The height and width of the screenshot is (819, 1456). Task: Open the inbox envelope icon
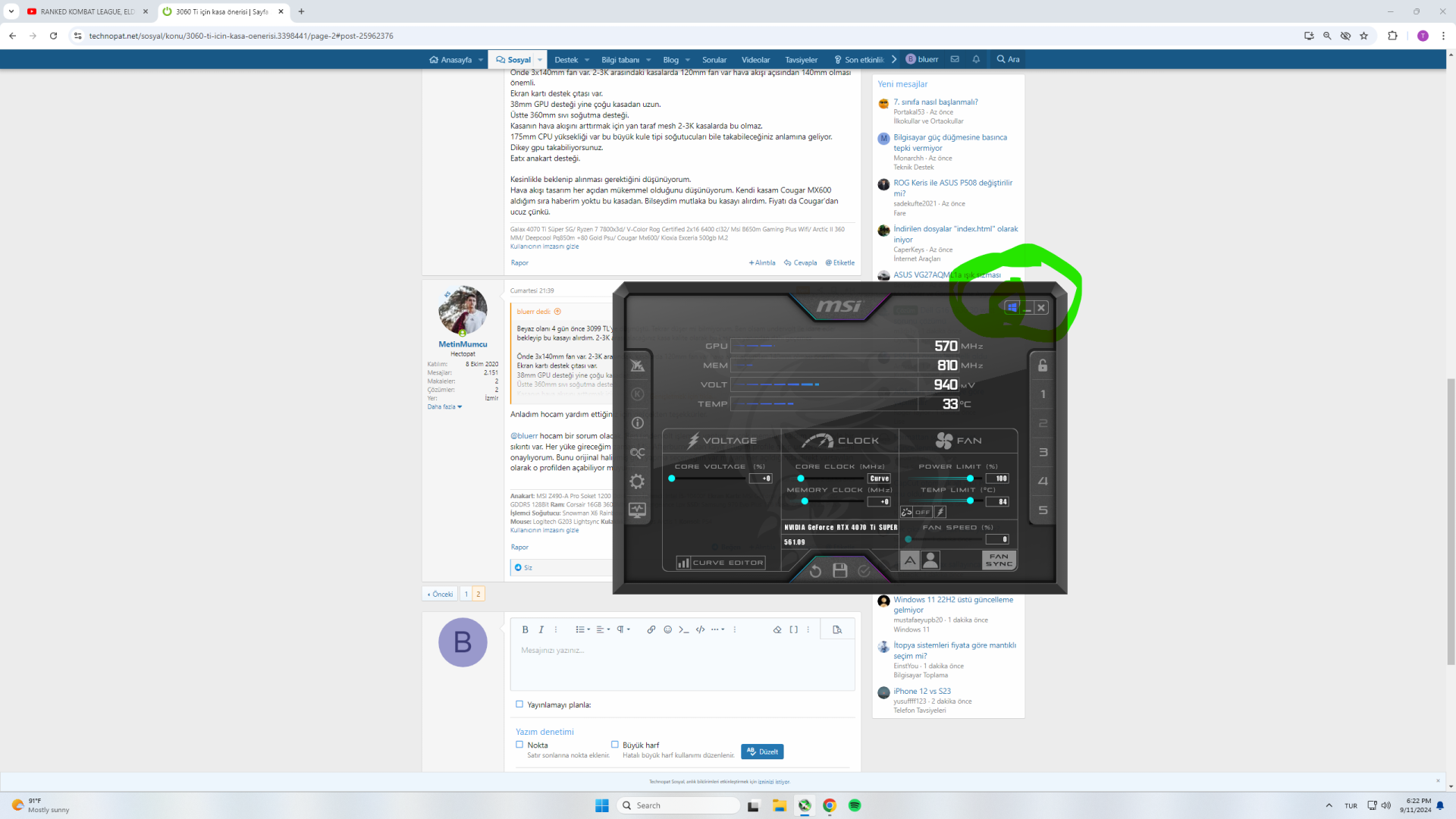pos(955,59)
